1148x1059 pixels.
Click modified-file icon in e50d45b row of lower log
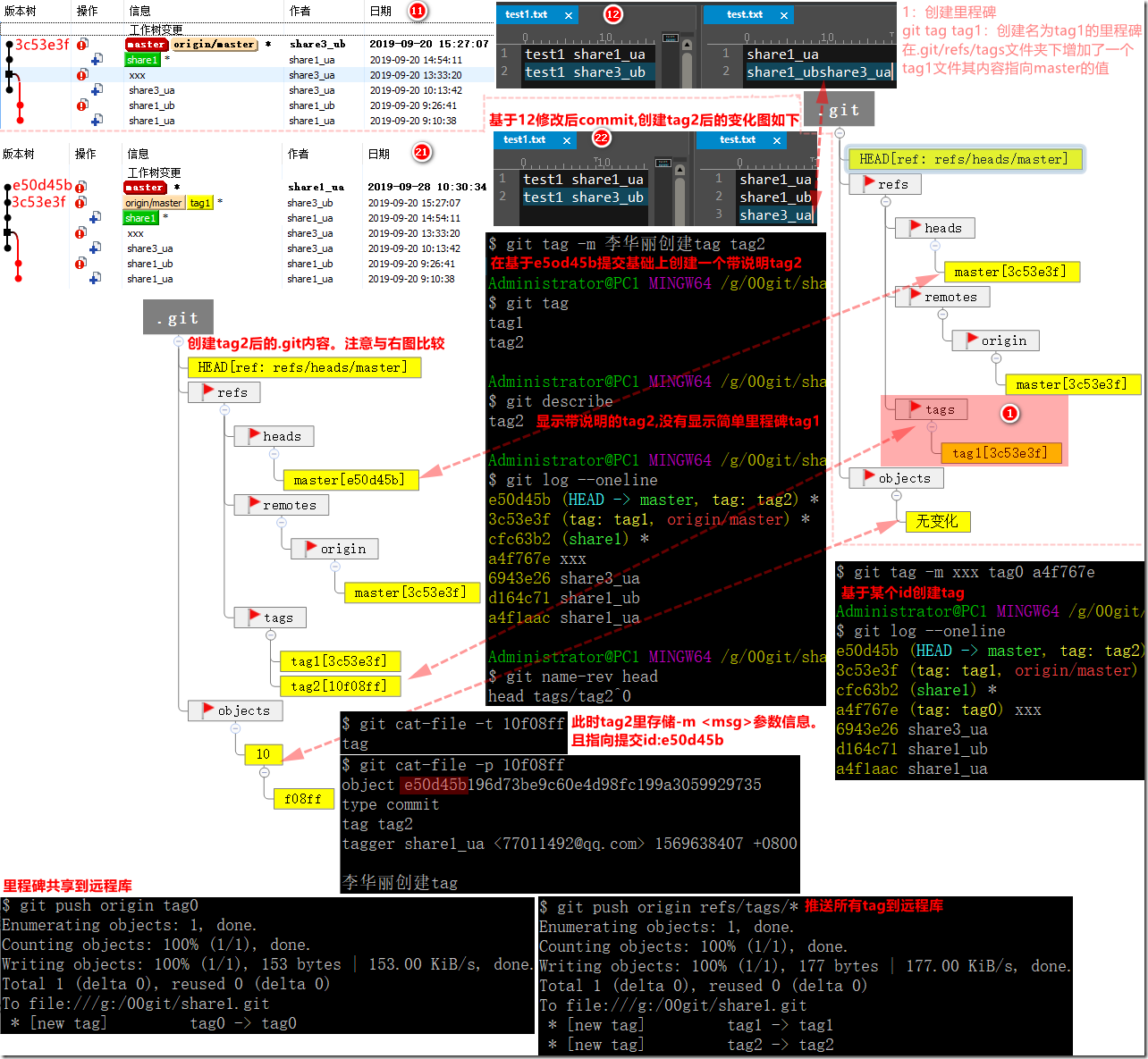pyautogui.click(x=81, y=187)
